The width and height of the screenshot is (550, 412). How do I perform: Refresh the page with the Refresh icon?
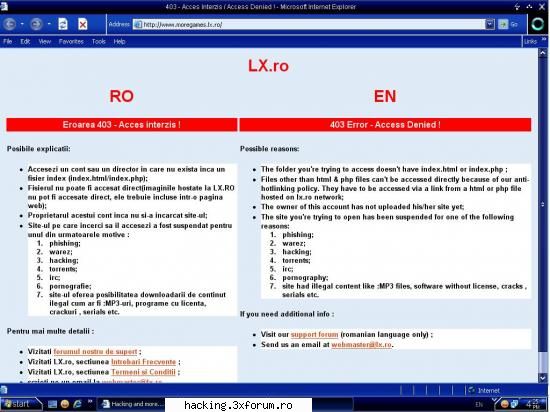click(63, 24)
